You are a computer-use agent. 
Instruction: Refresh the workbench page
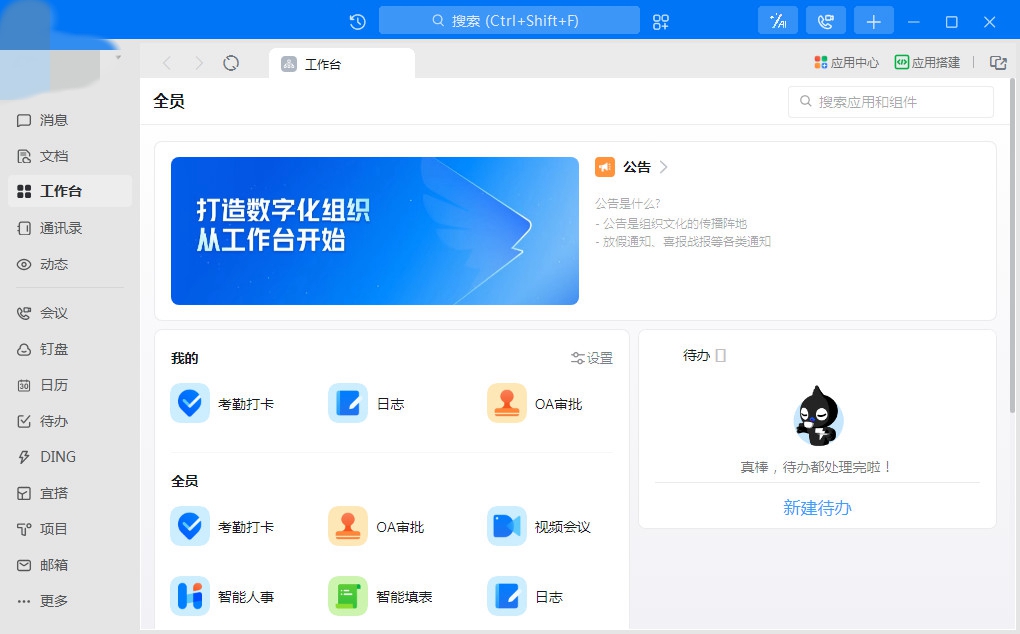(231, 63)
